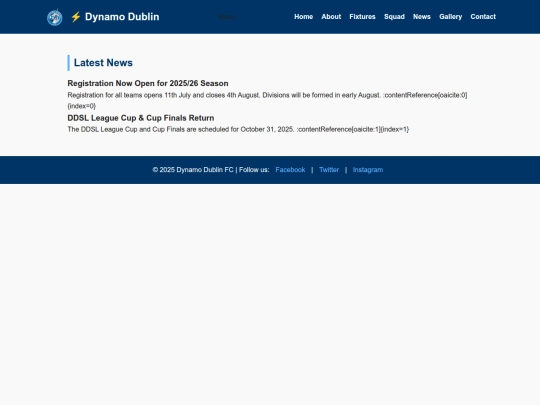Click the © 2025 Dynamo Dublin FC text
Viewport: 540px width, 405px height.
(193, 170)
